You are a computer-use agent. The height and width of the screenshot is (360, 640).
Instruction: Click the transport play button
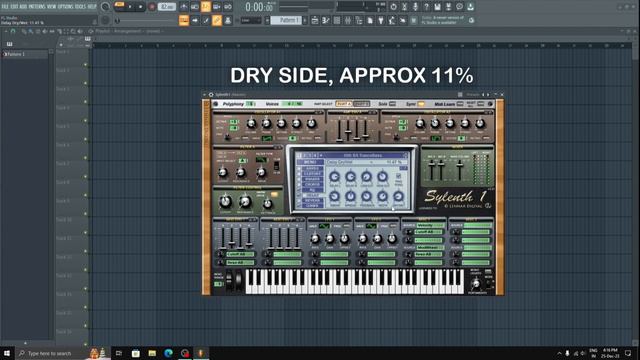tap(130, 7)
